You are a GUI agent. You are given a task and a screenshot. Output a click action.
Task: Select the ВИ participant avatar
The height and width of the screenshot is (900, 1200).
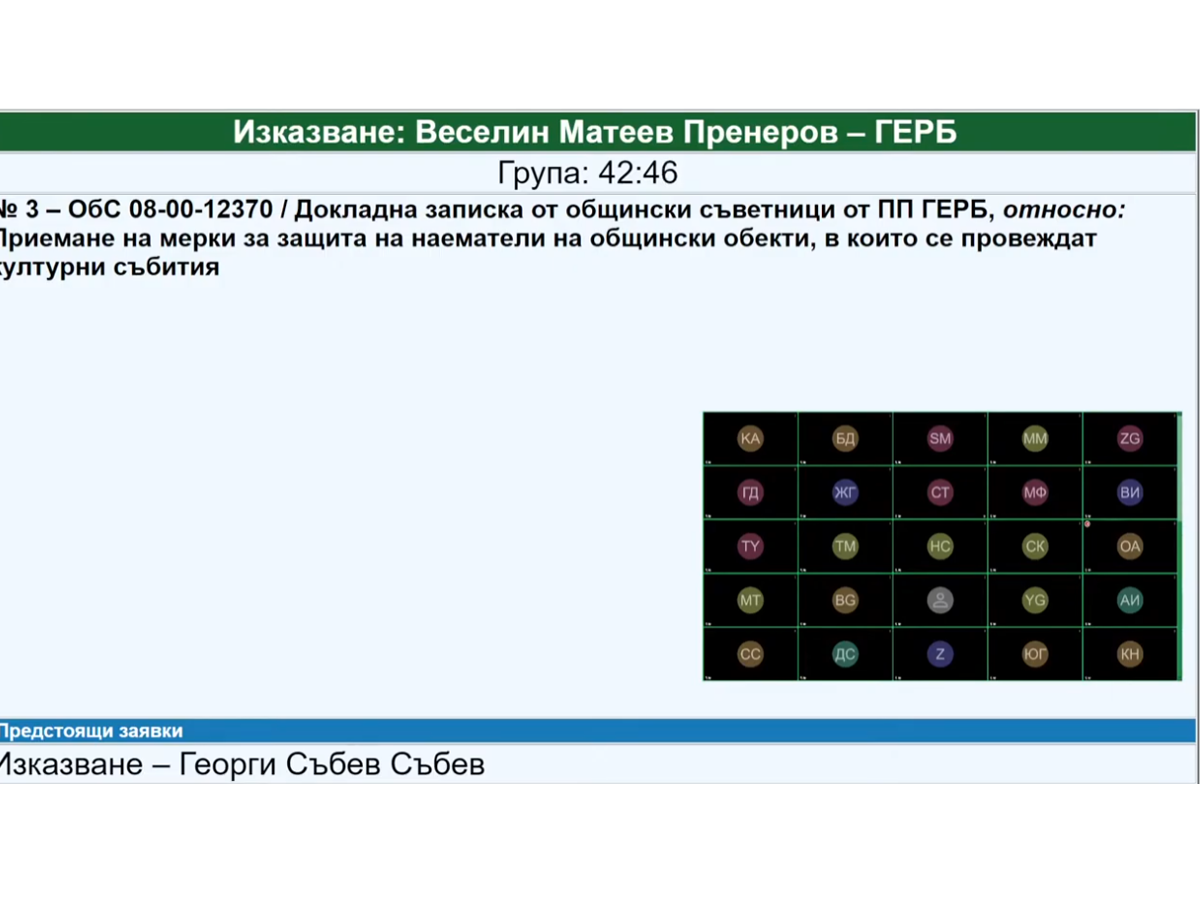point(1130,492)
